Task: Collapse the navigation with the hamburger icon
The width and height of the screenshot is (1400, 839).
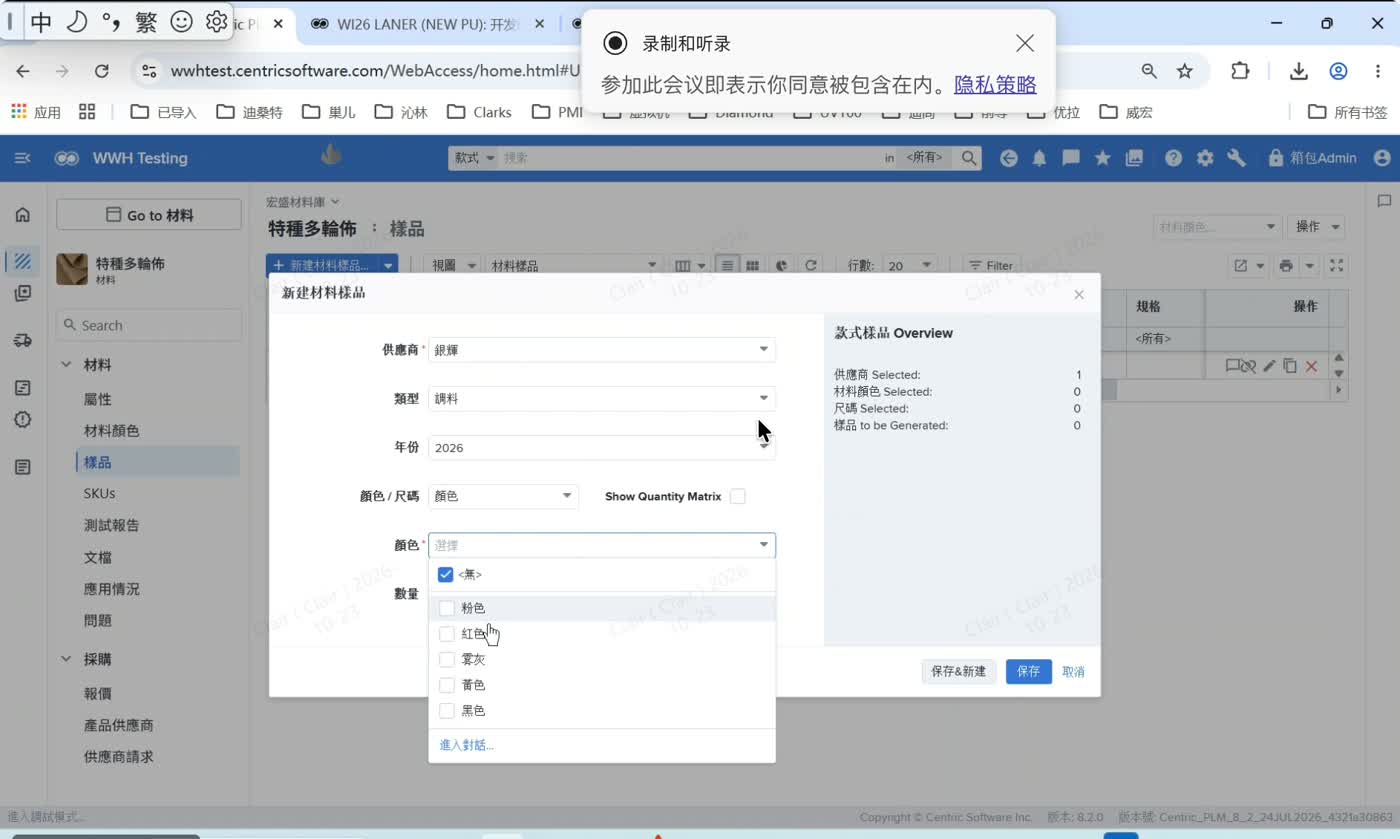Action: point(22,158)
